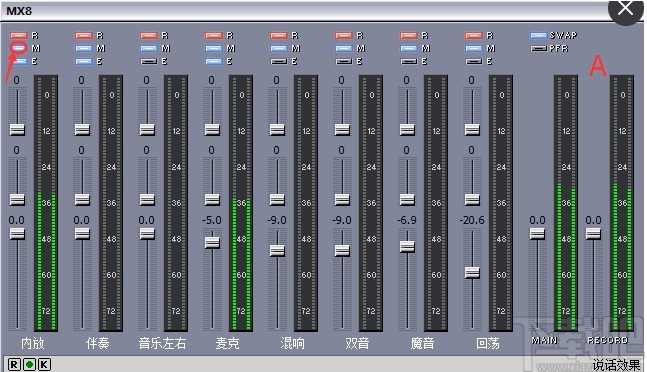This screenshot has height=372, width=647.
Task: Click the 麦克 channel level meter
Action: point(241,203)
